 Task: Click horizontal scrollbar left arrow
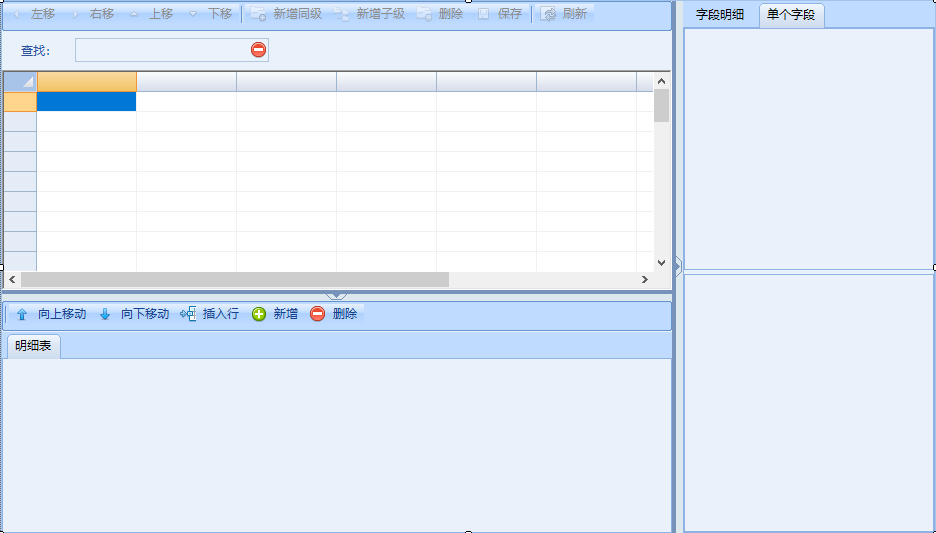12,279
